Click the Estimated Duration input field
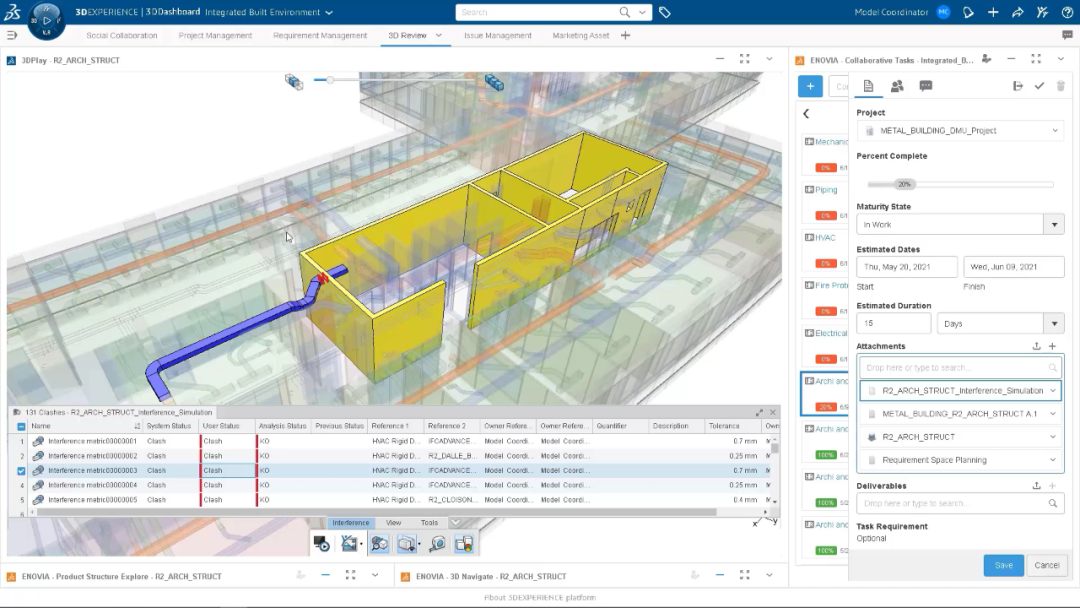Viewport: 1080px width, 608px height. pos(893,323)
